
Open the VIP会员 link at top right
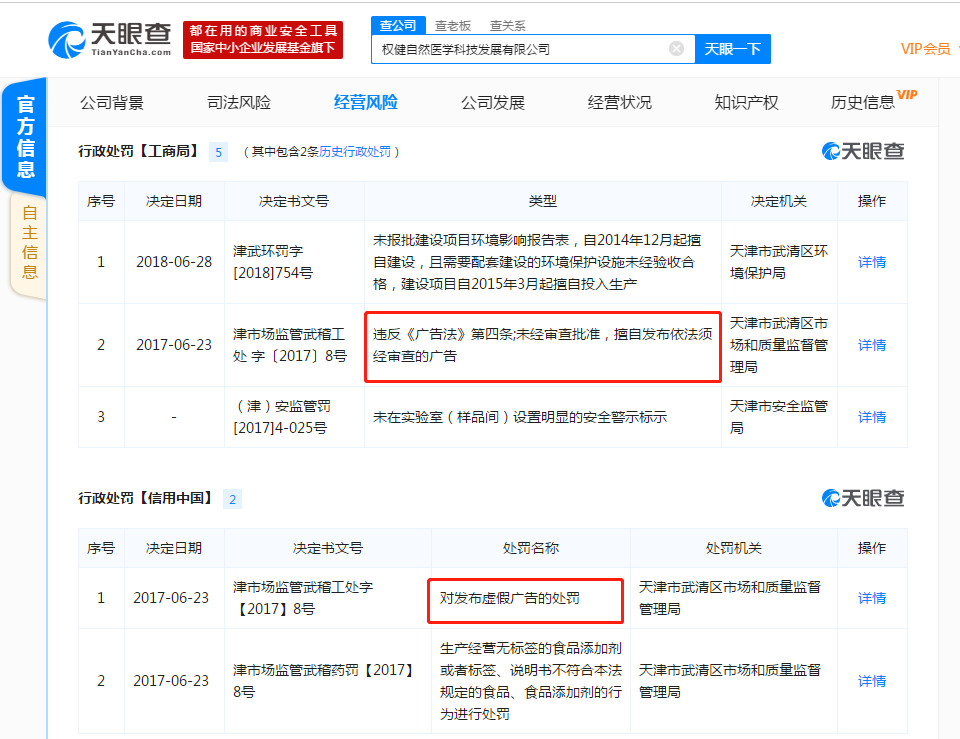pyautogui.click(x=925, y=48)
